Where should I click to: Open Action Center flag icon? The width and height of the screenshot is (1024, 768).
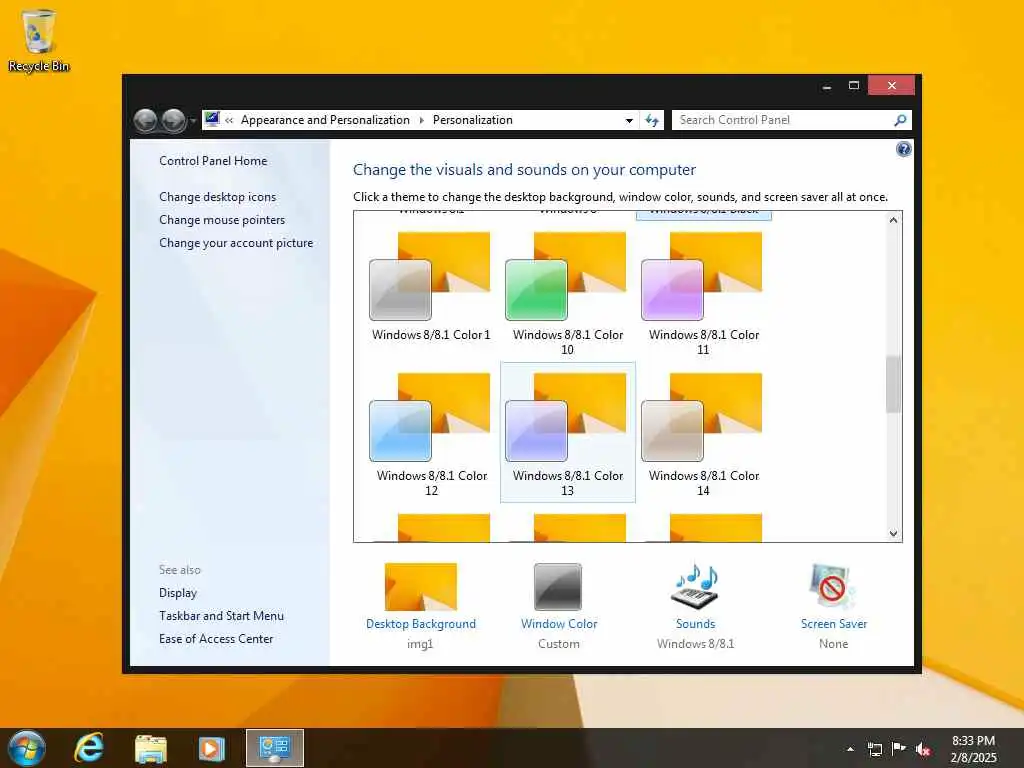point(899,748)
